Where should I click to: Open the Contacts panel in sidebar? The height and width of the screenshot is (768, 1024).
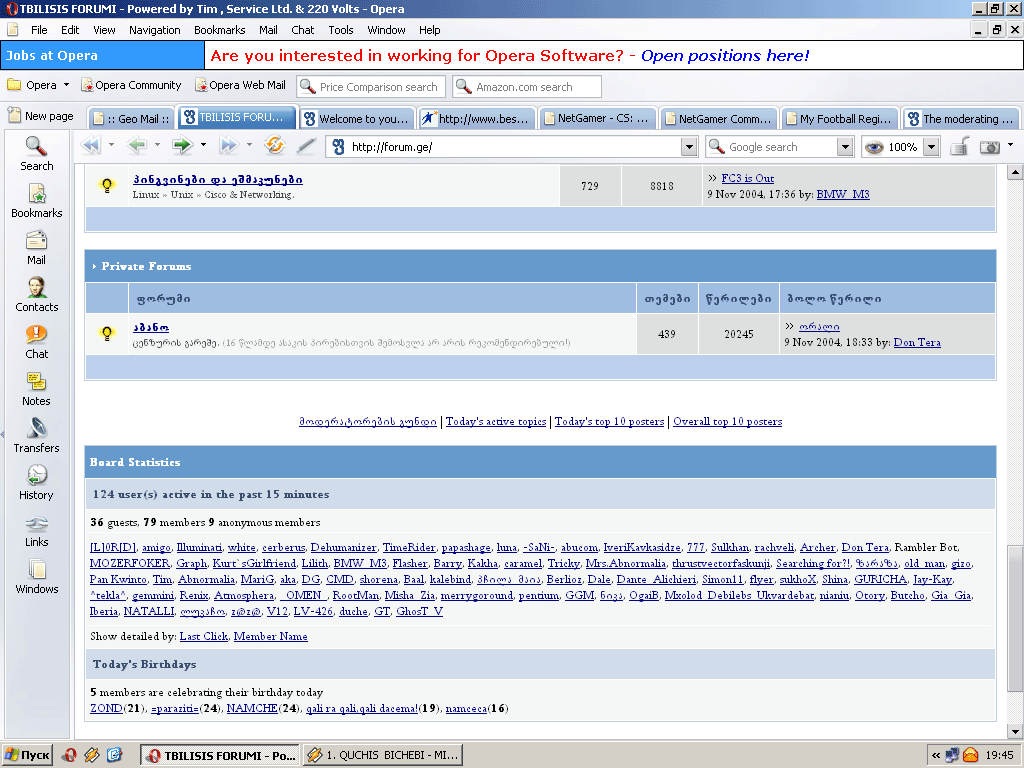click(37, 295)
